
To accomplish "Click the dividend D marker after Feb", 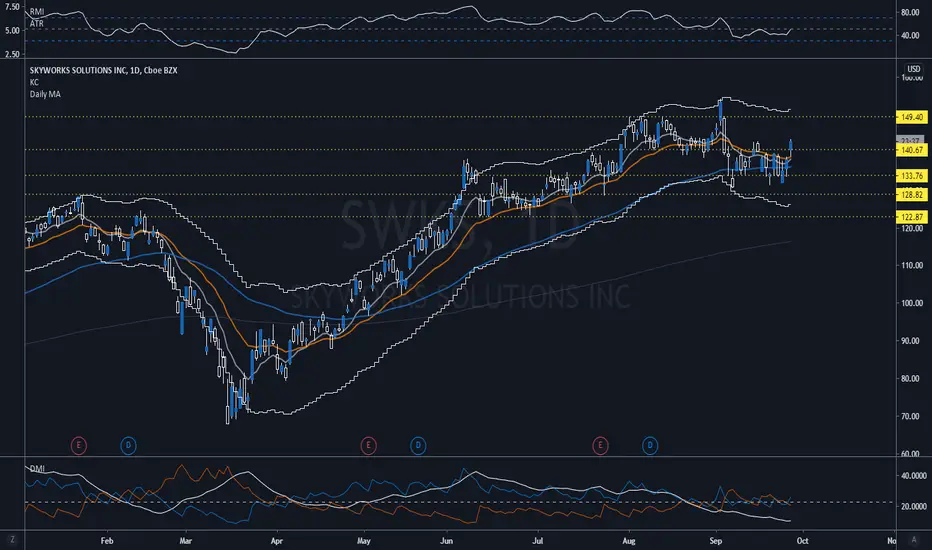I will click(x=128, y=445).
